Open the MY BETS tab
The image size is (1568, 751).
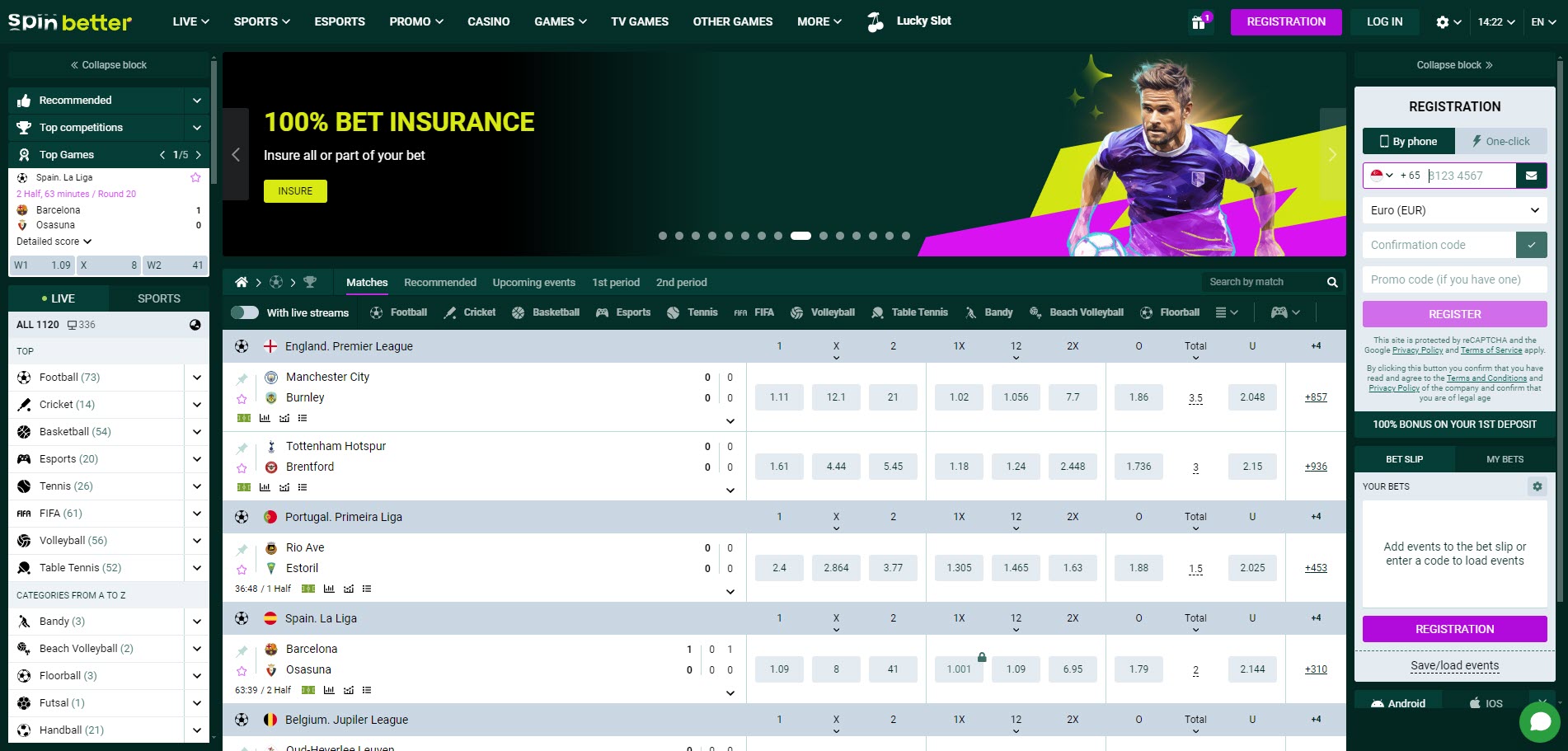click(1505, 459)
